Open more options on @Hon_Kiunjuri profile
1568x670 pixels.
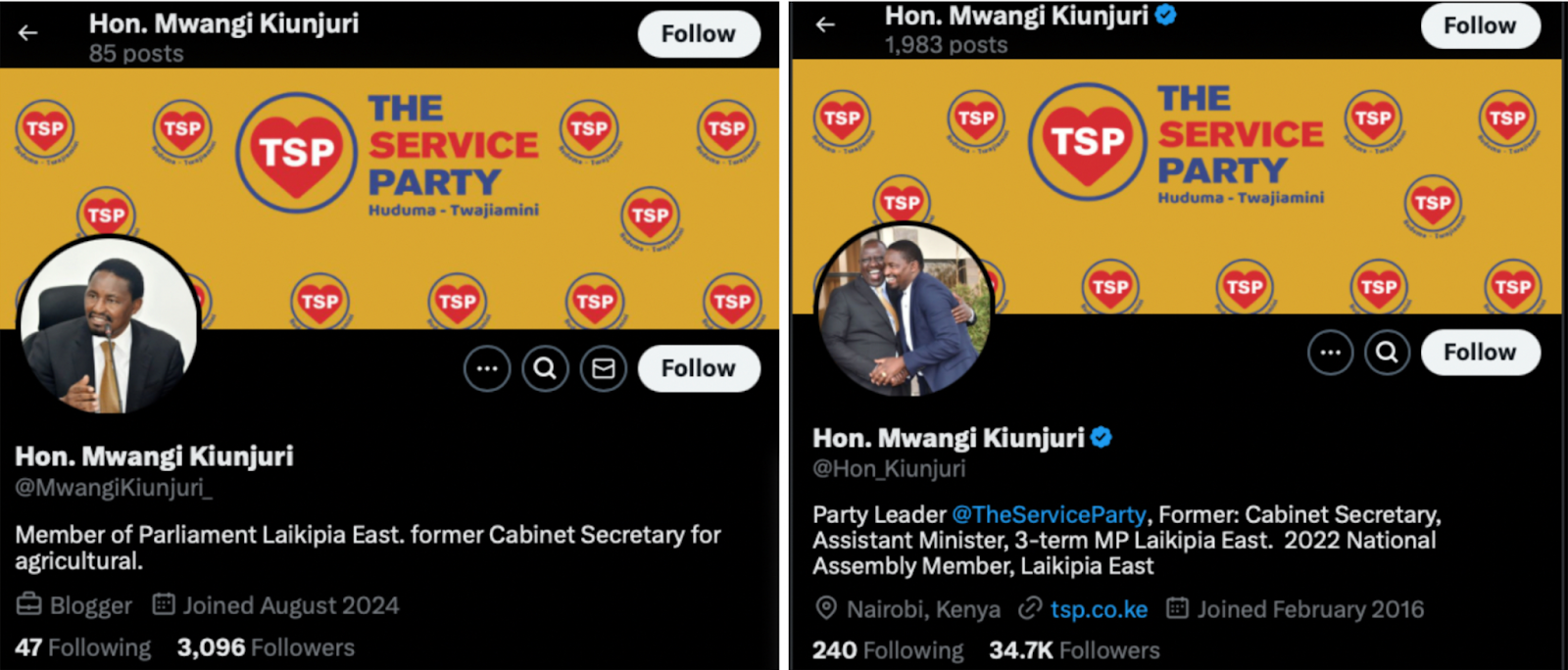tap(1330, 353)
